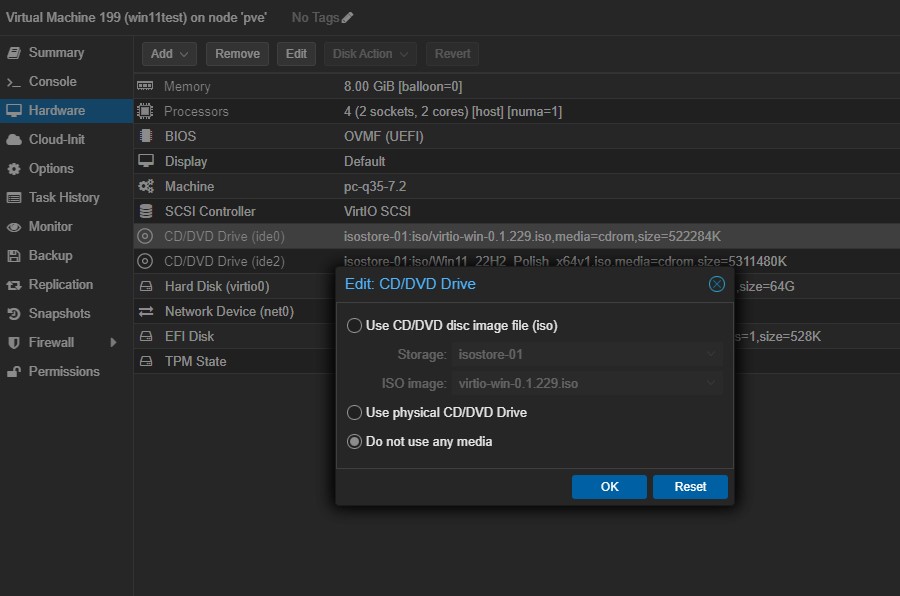Expand the Add hardware dropdown
Image resolution: width=900 pixels, height=596 pixels.
pyautogui.click(x=169, y=54)
